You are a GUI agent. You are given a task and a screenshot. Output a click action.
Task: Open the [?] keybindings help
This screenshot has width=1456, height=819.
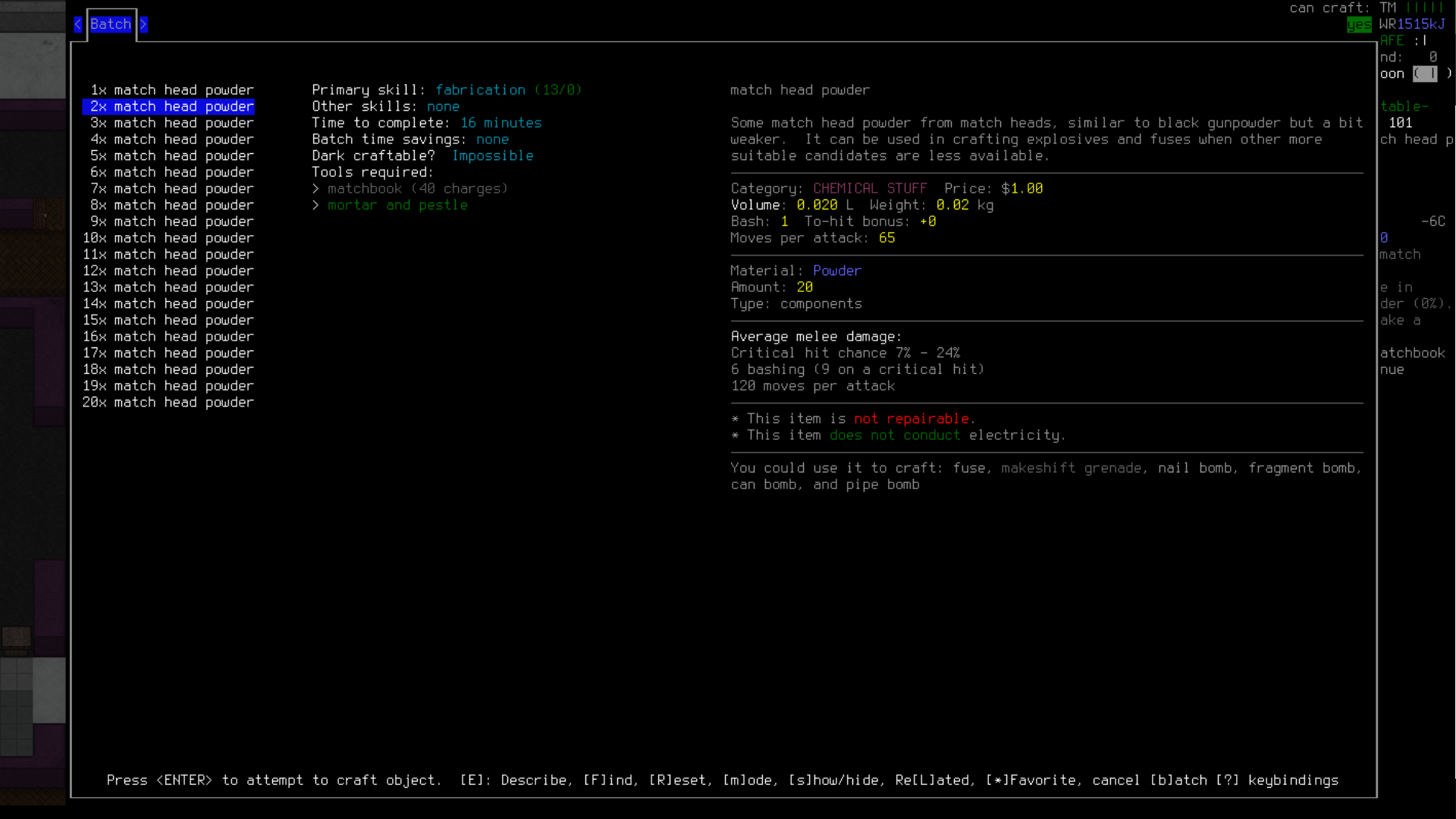[1277, 780]
